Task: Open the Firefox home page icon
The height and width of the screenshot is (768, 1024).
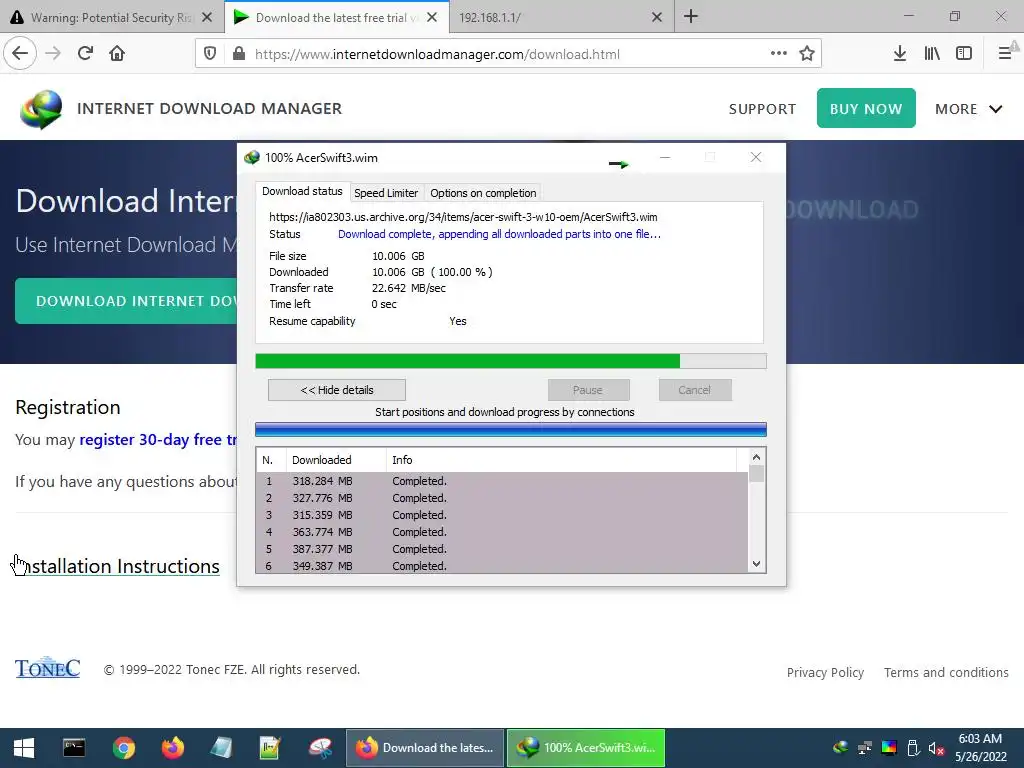Action: click(x=117, y=54)
